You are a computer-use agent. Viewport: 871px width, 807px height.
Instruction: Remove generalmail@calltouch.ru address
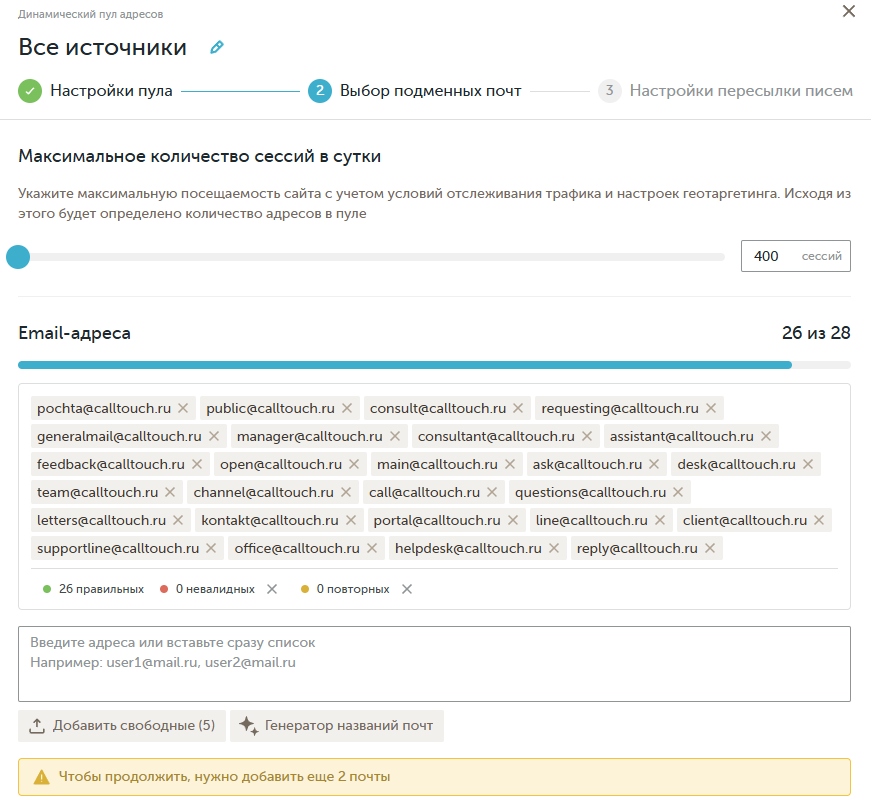pyautogui.click(x=214, y=437)
